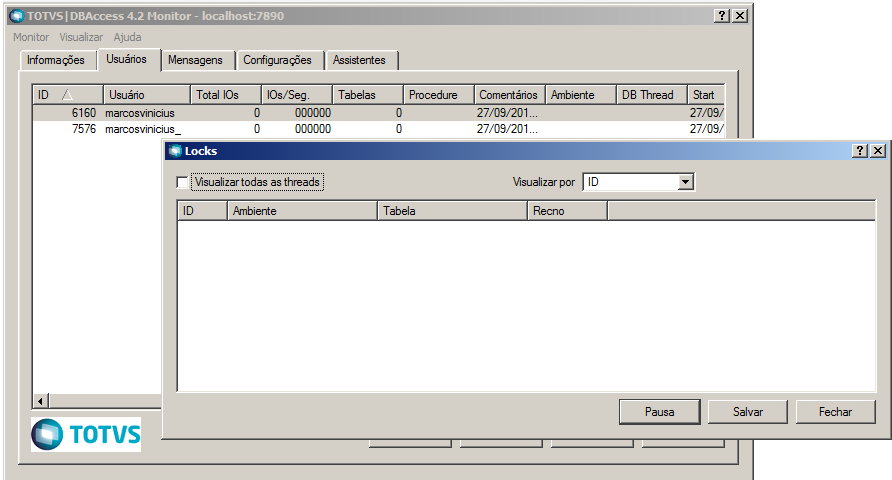Open the Ajuda menu
892x480 pixels.
coord(127,37)
